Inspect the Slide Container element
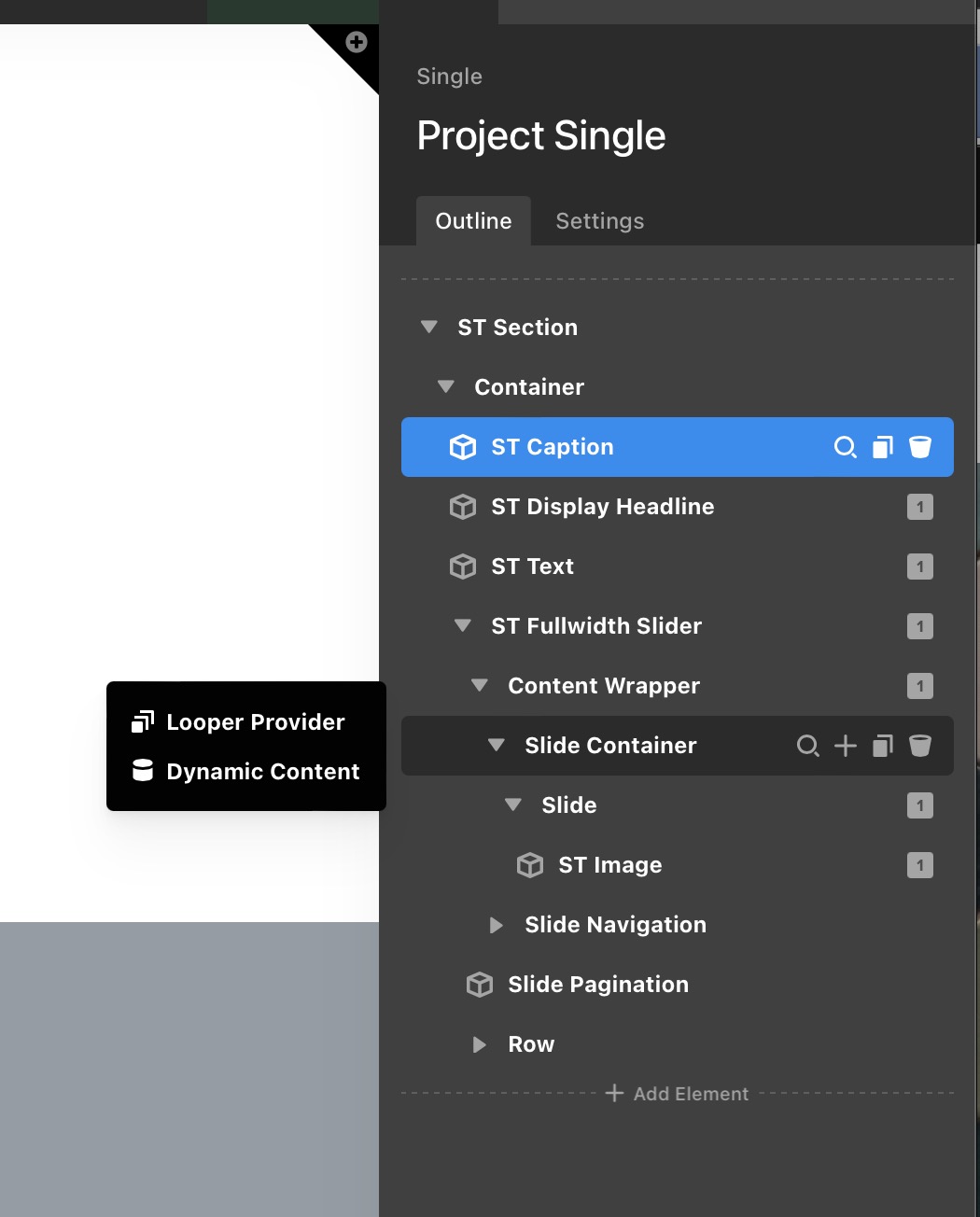This screenshot has height=1217, width=980. (807, 746)
